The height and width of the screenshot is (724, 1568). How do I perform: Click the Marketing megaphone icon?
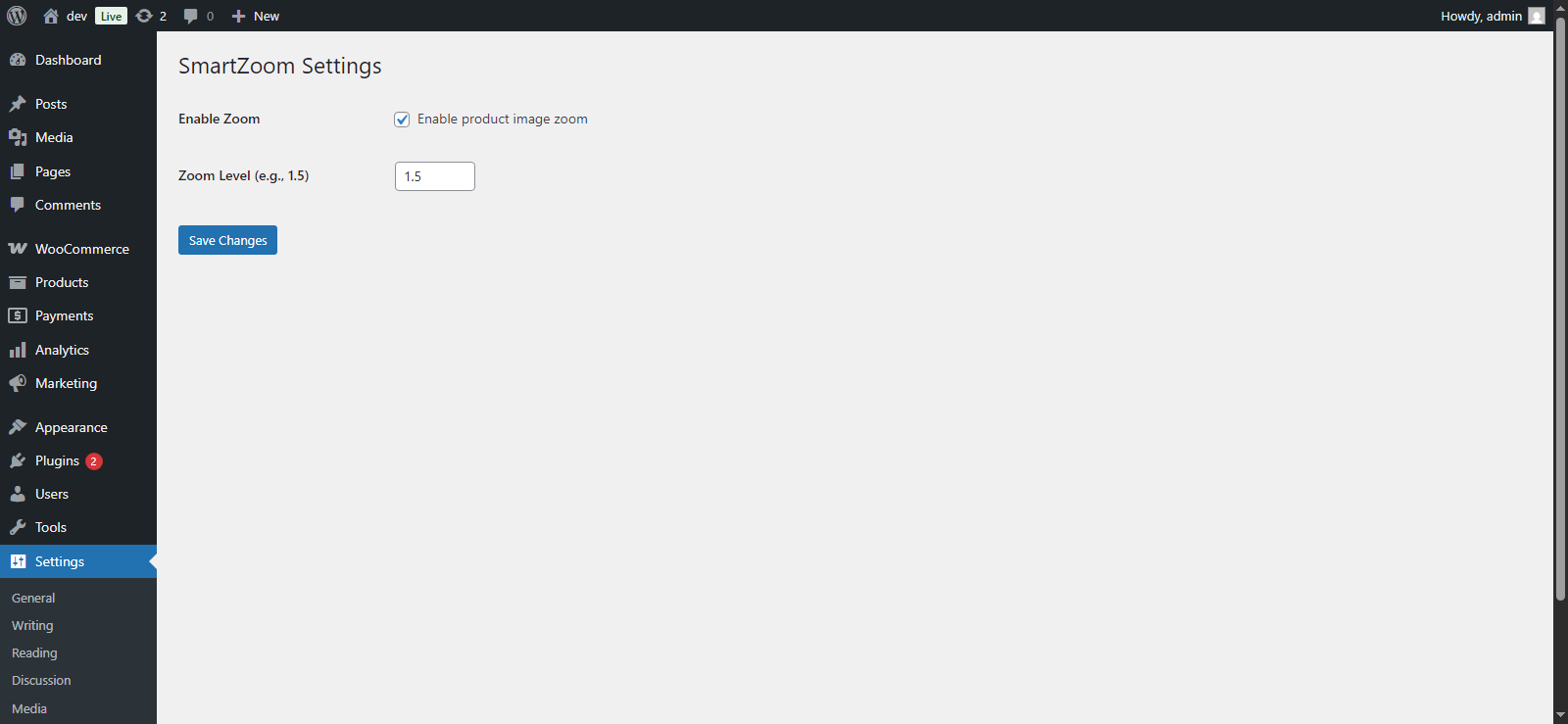18,383
